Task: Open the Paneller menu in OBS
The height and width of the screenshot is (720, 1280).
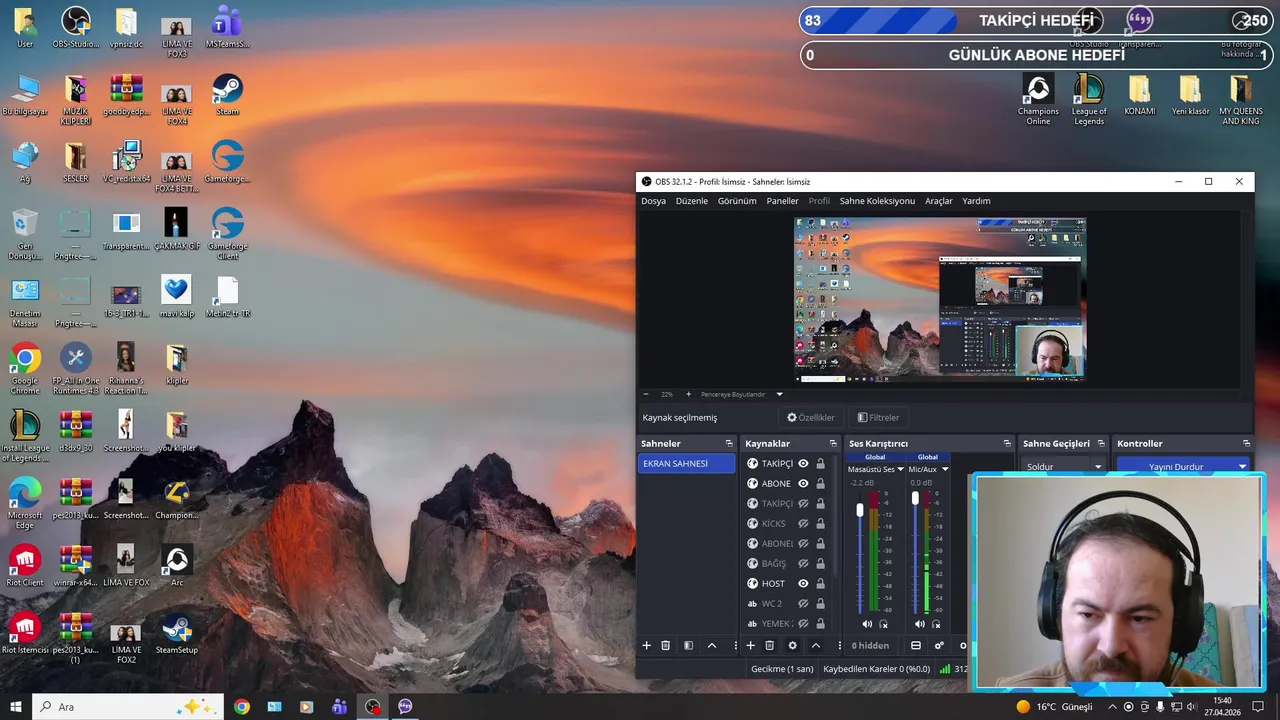Action: pyautogui.click(x=783, y=201)
